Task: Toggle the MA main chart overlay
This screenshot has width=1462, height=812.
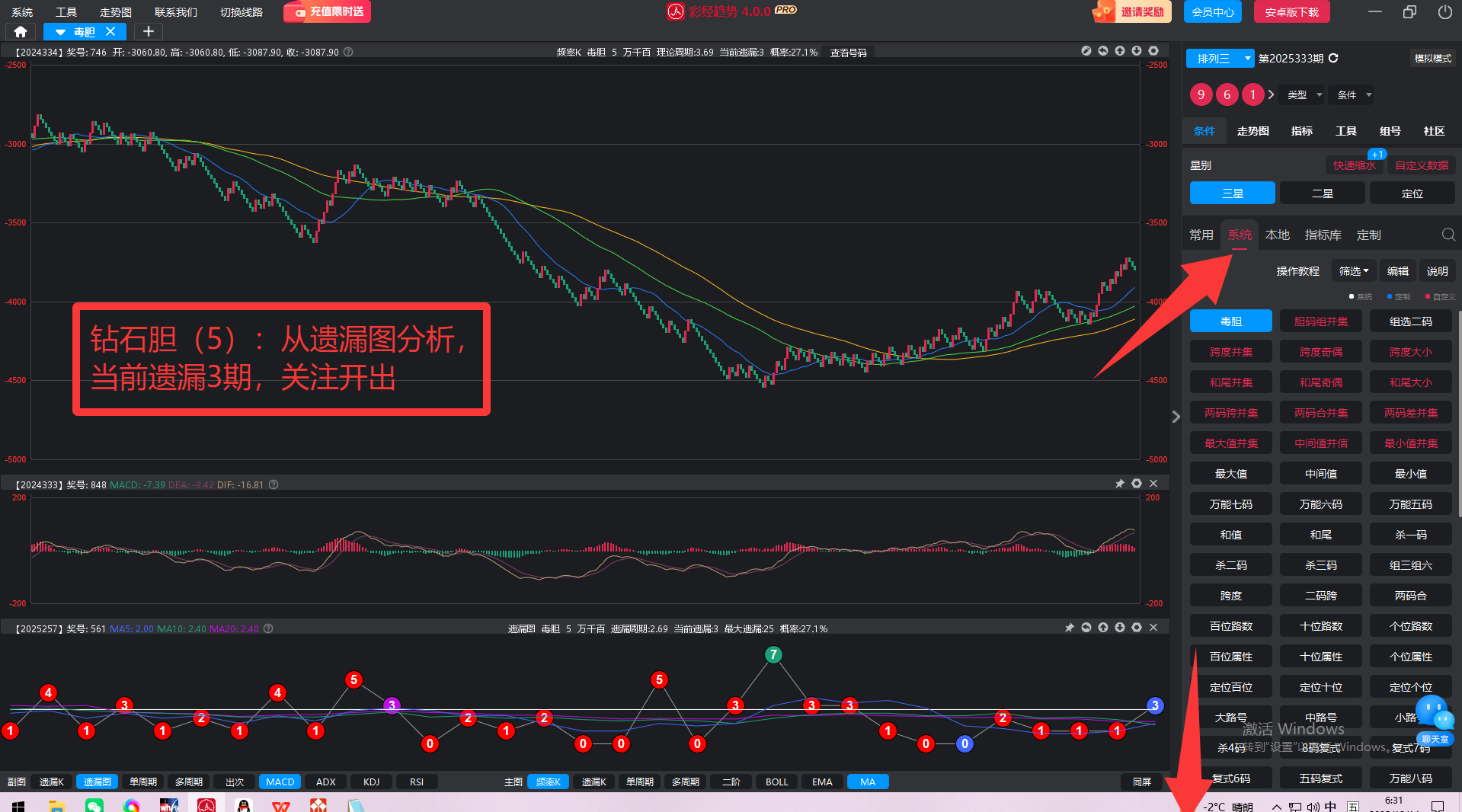Action: tap(867, 782)
